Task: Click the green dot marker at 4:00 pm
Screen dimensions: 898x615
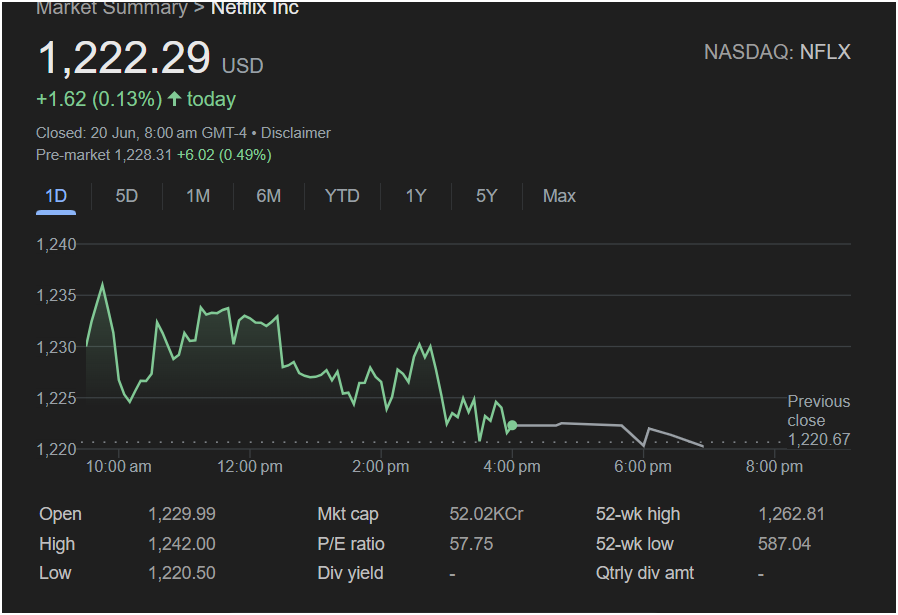Action: (x=512, y=426)
